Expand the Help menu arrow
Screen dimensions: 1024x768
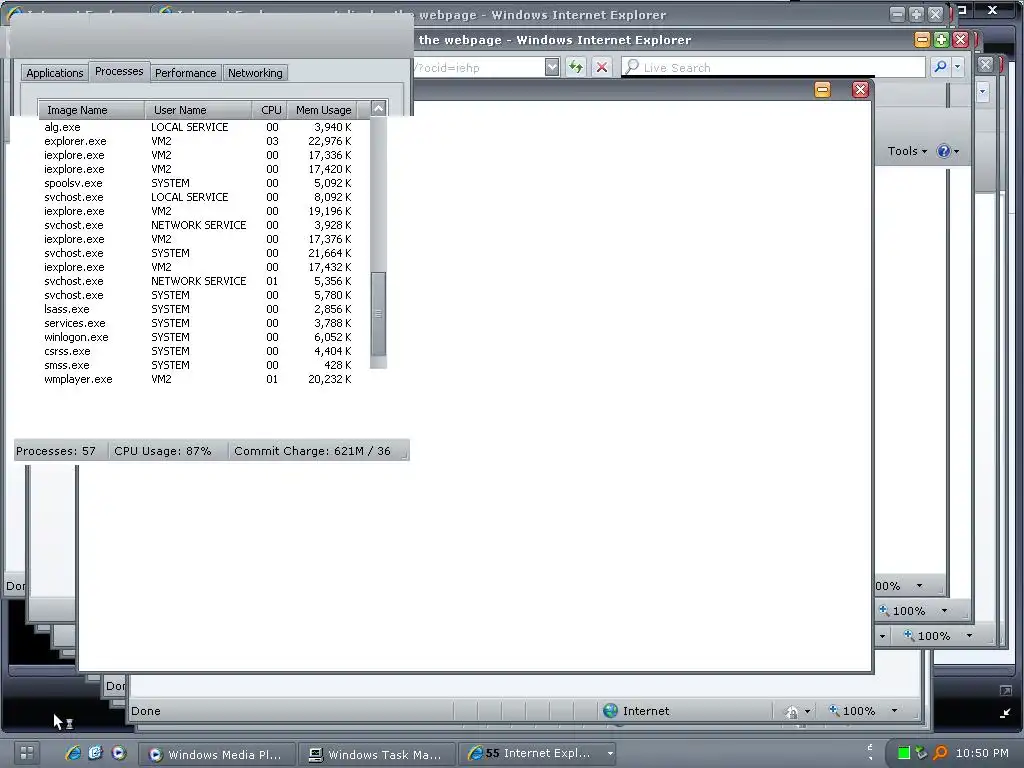pos(956,152)
